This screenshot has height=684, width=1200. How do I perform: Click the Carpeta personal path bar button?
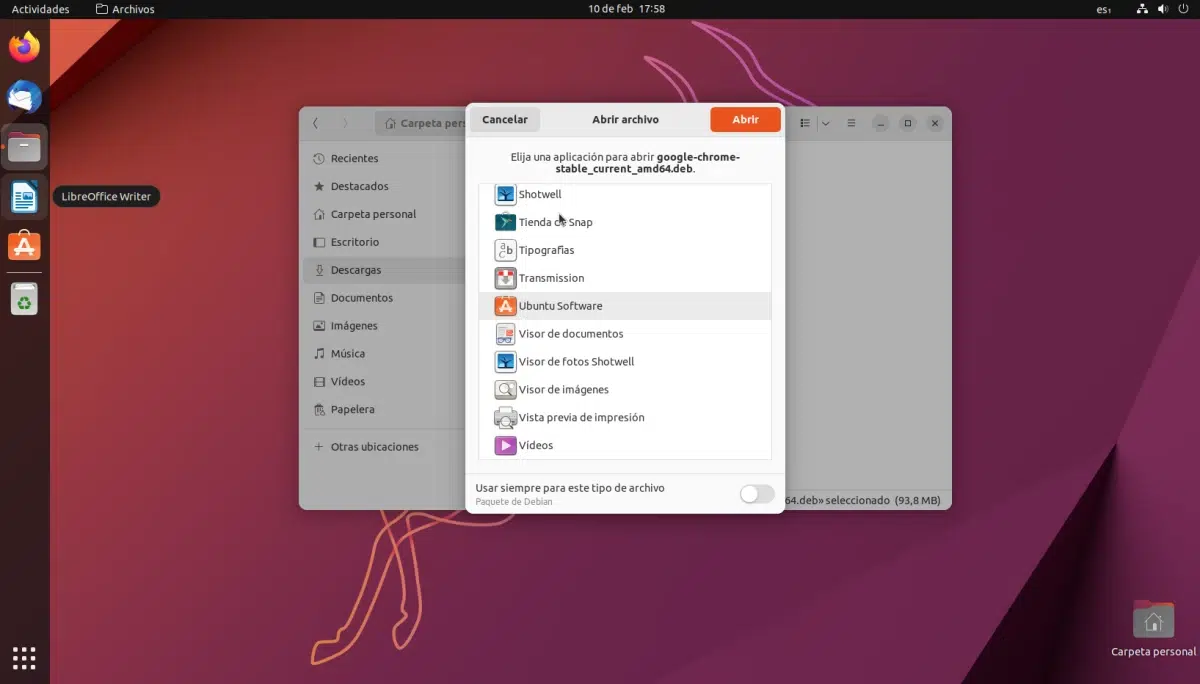[x=422, y=123]
